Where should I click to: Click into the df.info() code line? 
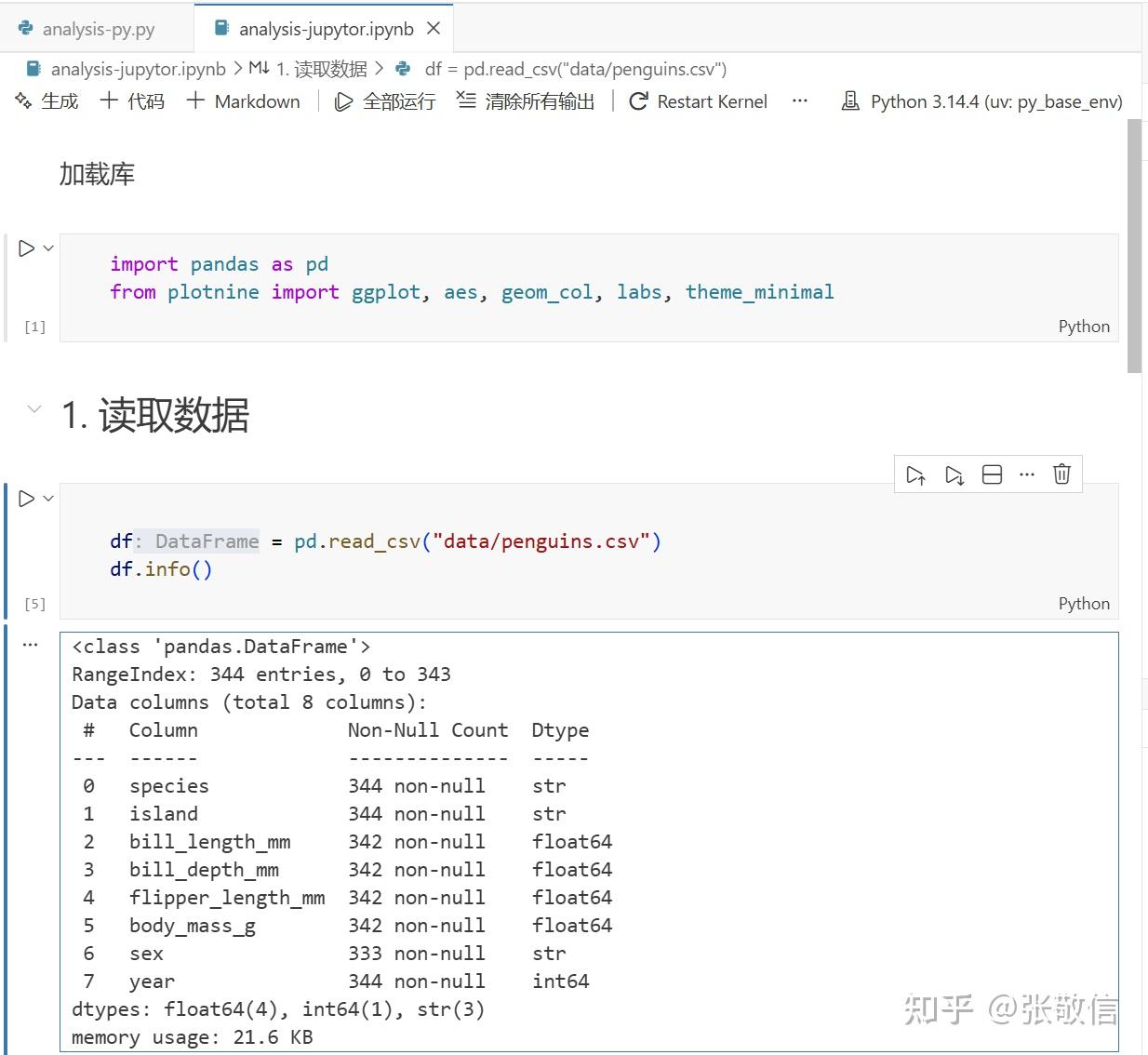(161, 568)
